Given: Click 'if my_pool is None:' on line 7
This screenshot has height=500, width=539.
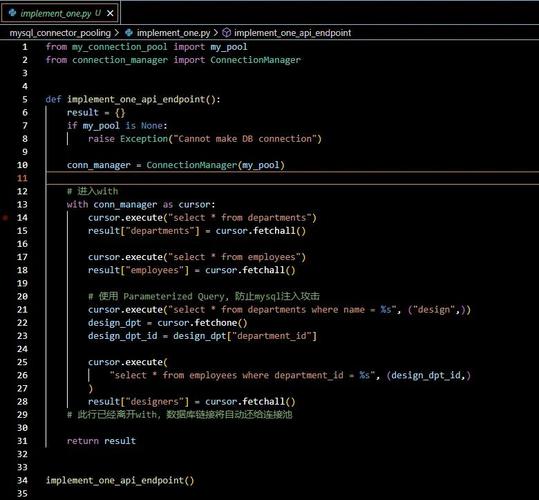Looking at the screenshot, I should coord(117,126).
